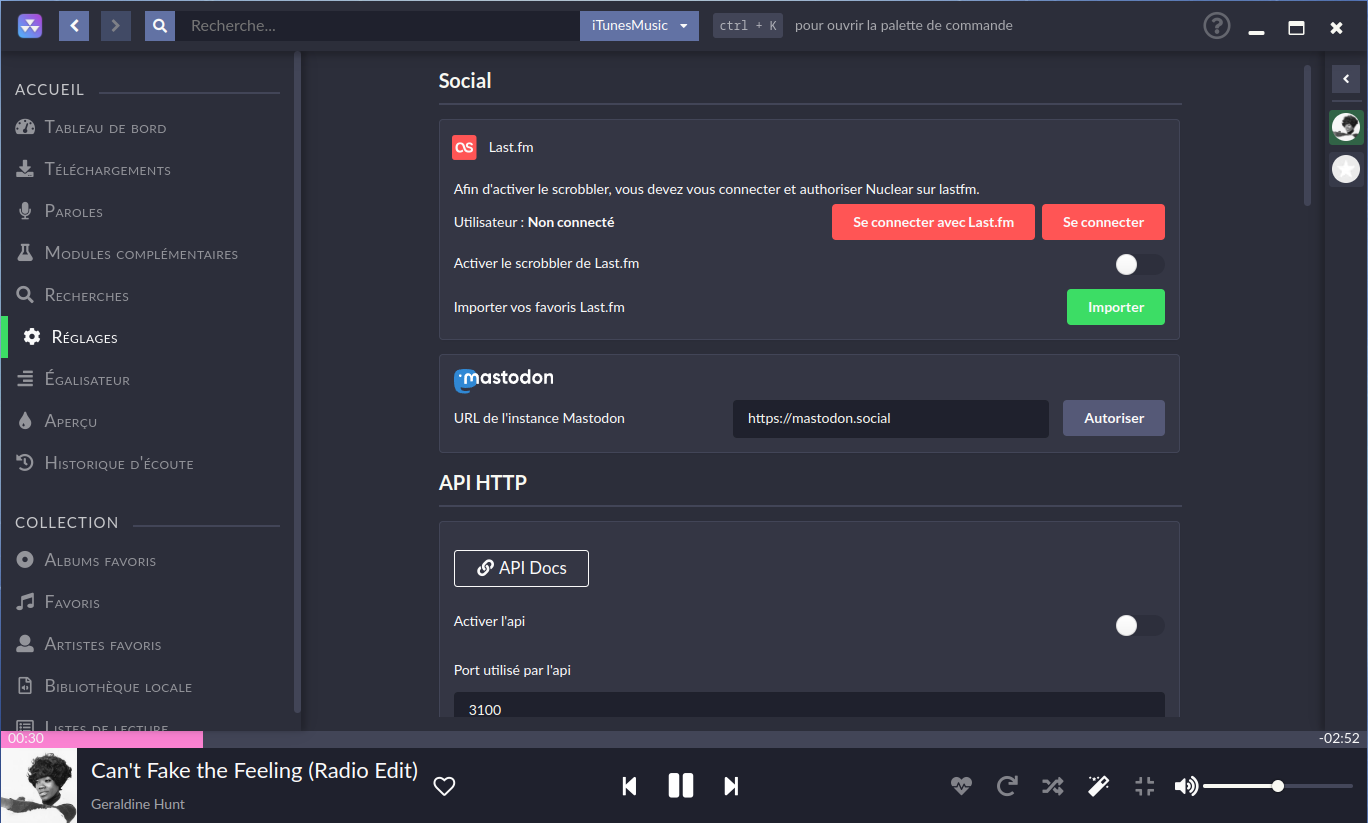Image resolution: width=1368 pixels, height=823 pixels.
Task: Click the Mastodon instance URL field
Action: (x=890, y=419)
